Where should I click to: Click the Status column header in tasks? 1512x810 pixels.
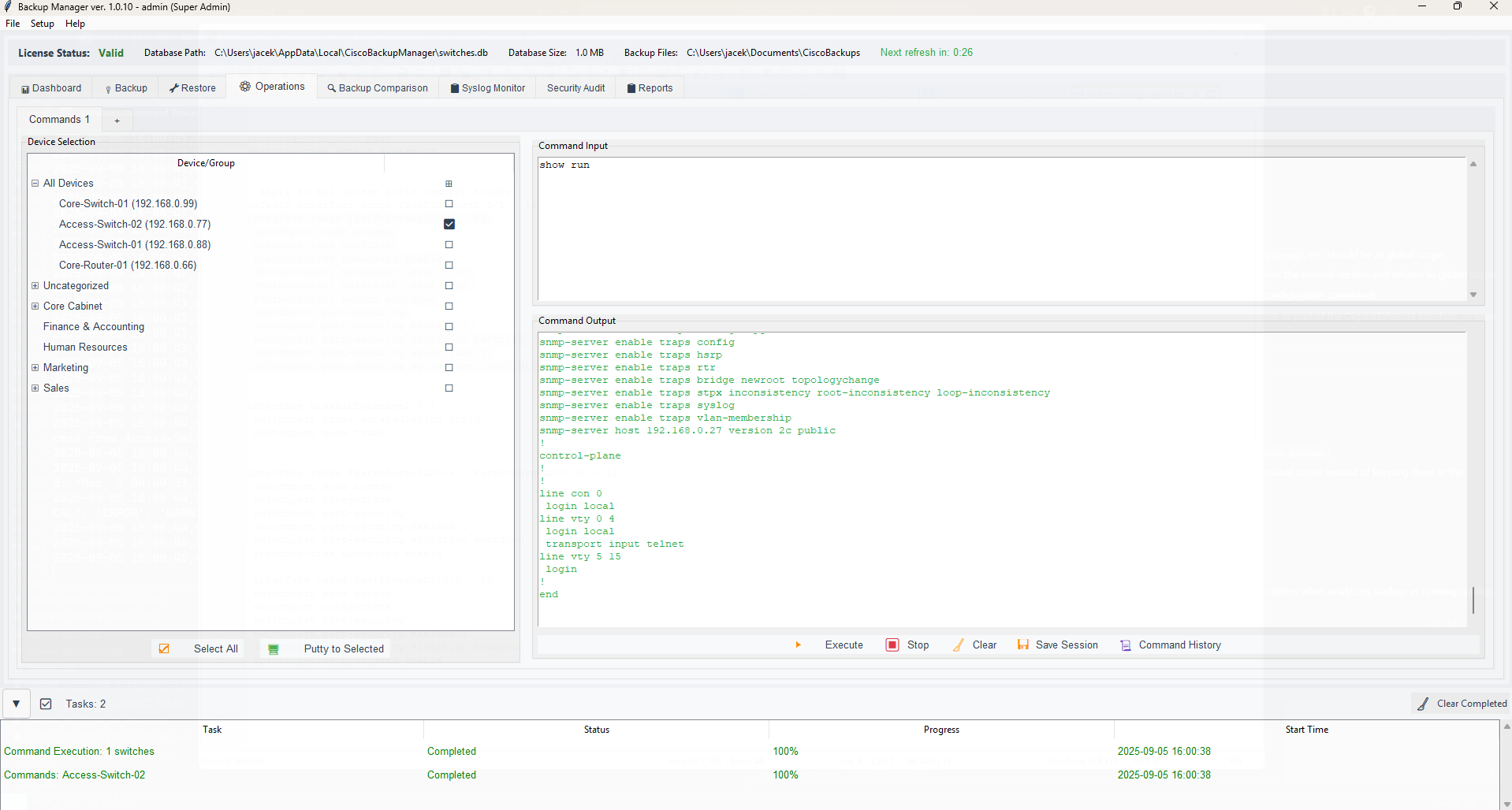pos(596,730)
